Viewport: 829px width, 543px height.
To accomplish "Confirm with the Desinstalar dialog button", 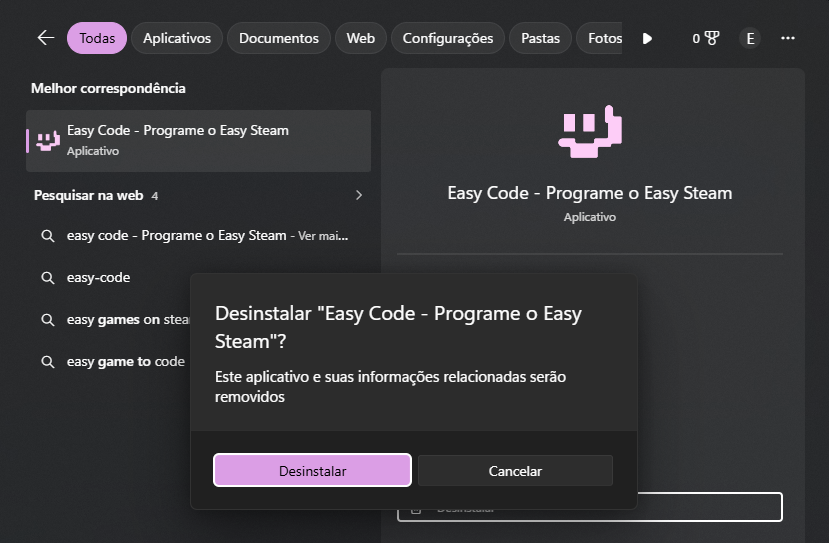I will click(x=312, y=471).
